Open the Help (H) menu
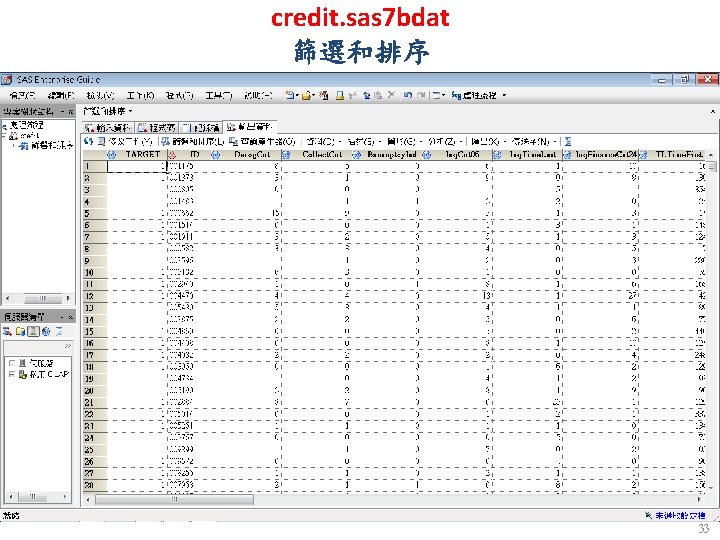The image size is (720, 540). click(258, 95)
